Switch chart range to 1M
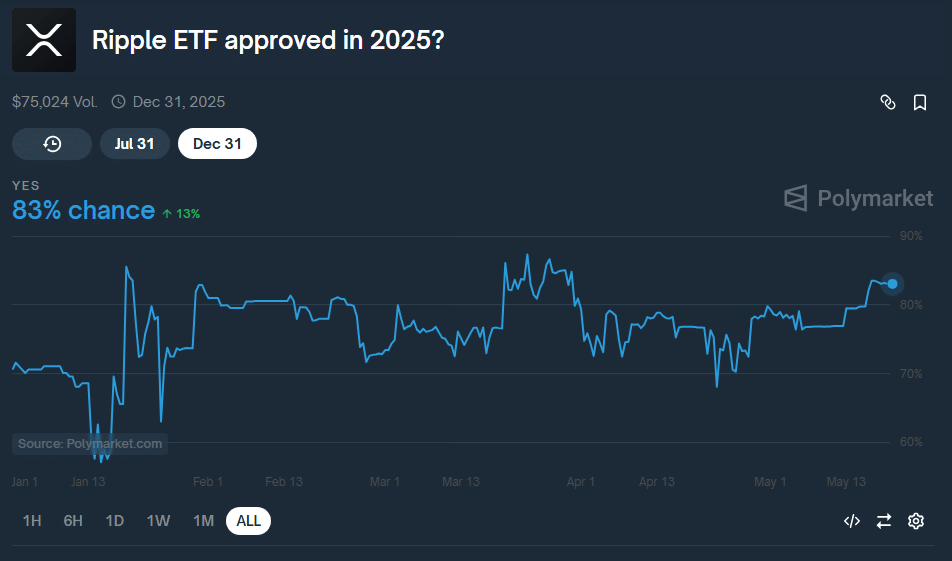 tap(203, 521)
